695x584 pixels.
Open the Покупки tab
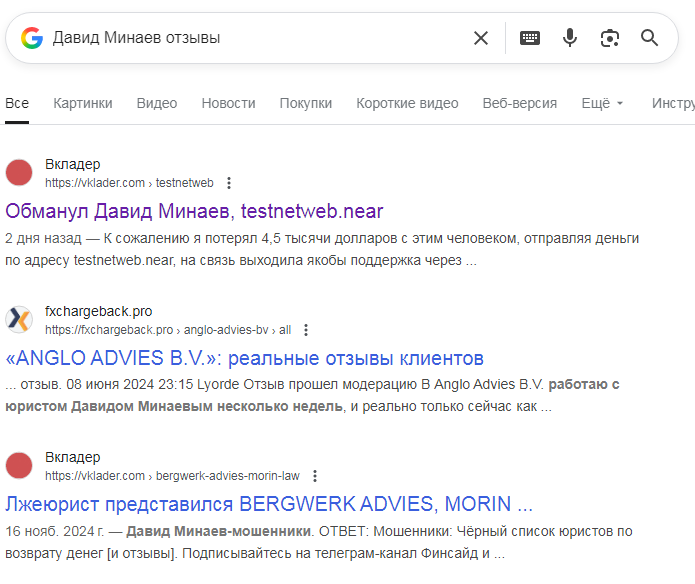pyautogui.click(x=306, y=103)
